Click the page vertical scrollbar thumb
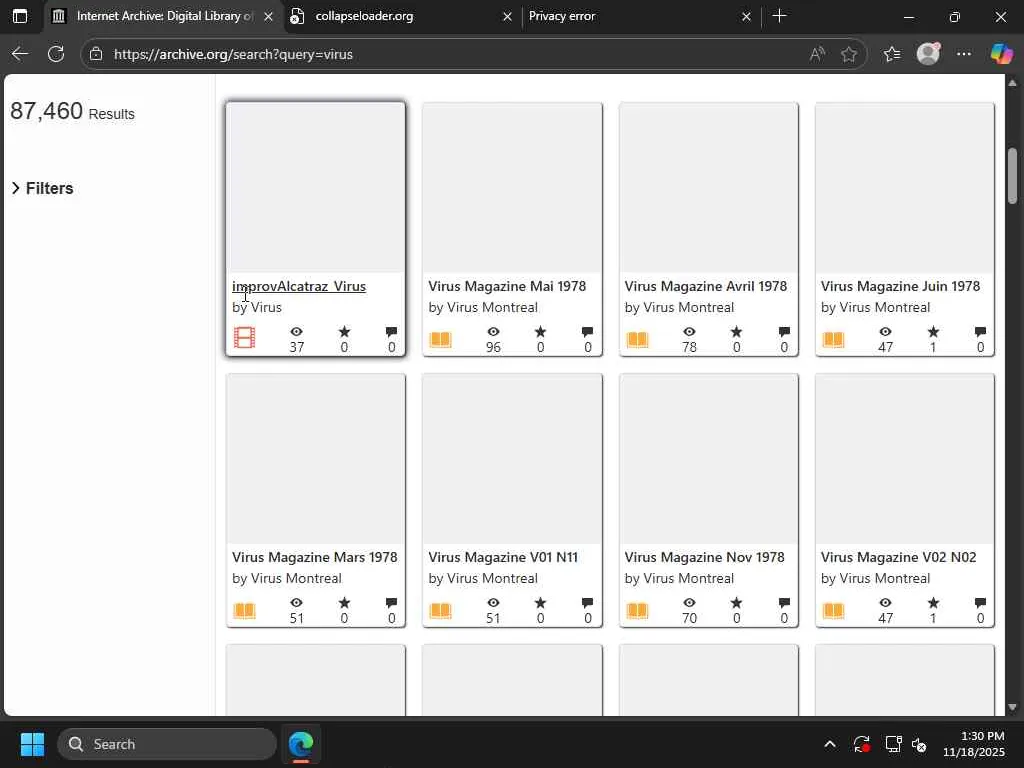1024x768 pixels. (x=1012, y=176)
